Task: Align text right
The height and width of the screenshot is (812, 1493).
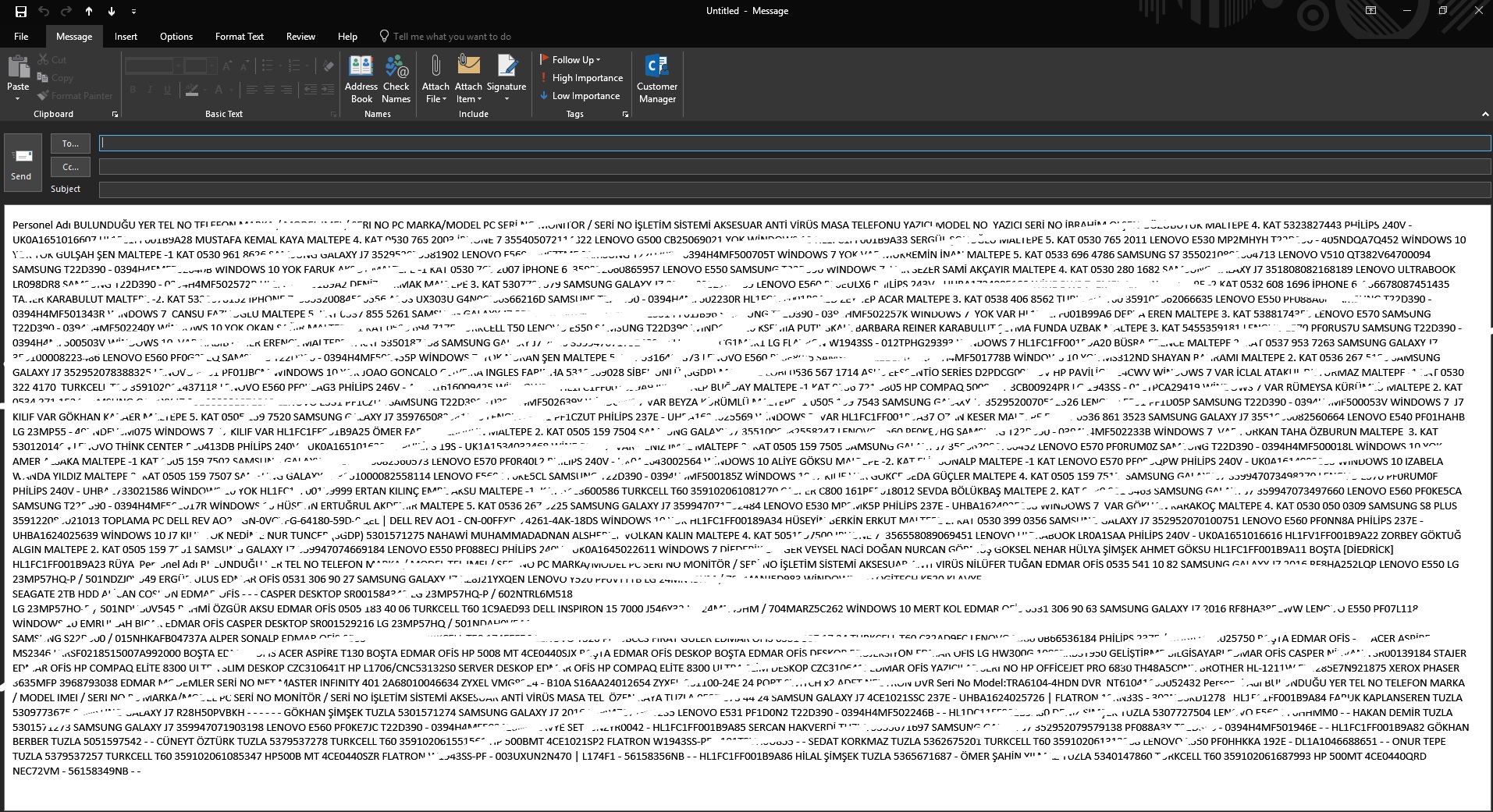Action: click(286, 90)
